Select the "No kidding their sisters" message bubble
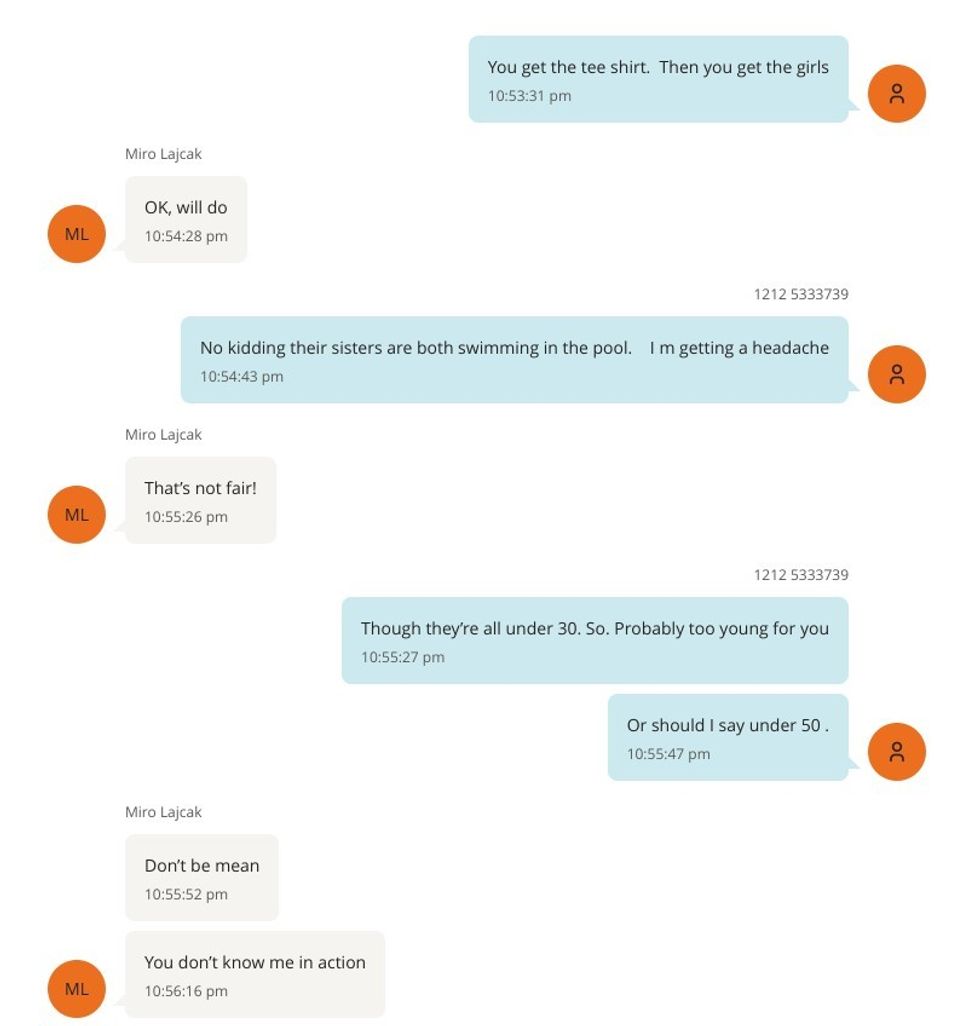 pos(514,360)
